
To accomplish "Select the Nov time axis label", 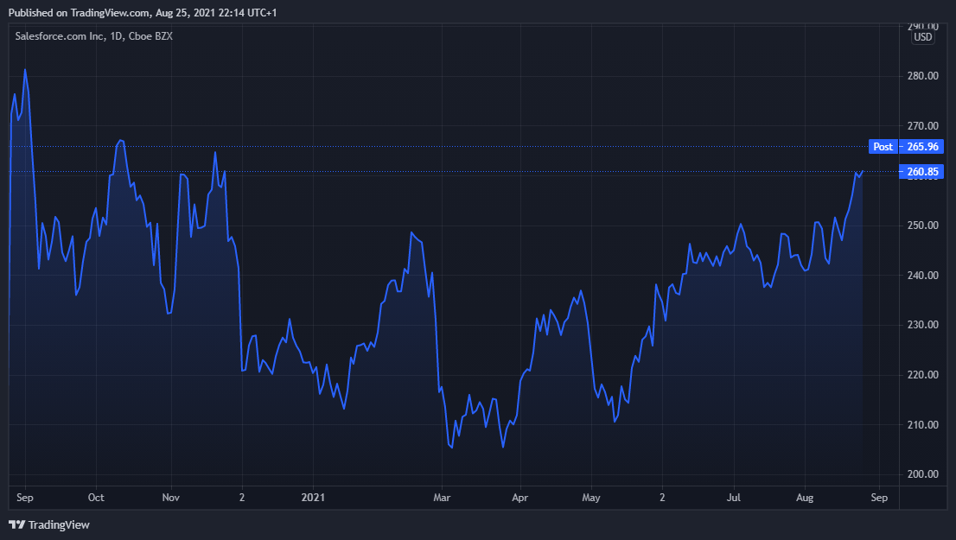I will tap(170, 496).
